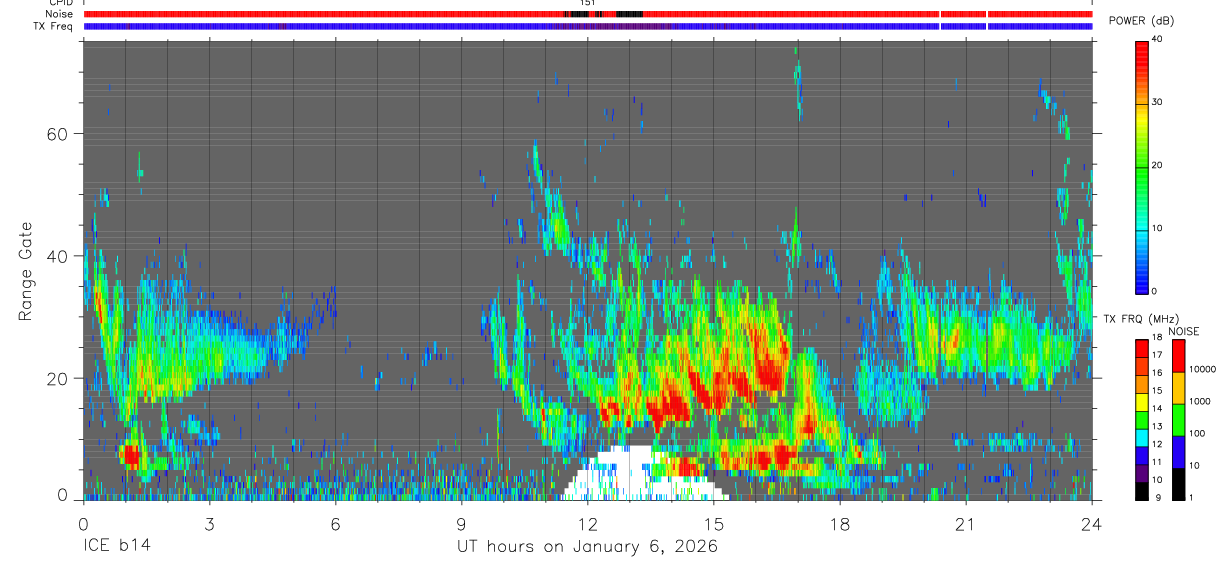Screen dimensions: 1228x567
Task: Click the "6" hour tick on the time axis
Action: pyautogui.click(x=335, y=523)
